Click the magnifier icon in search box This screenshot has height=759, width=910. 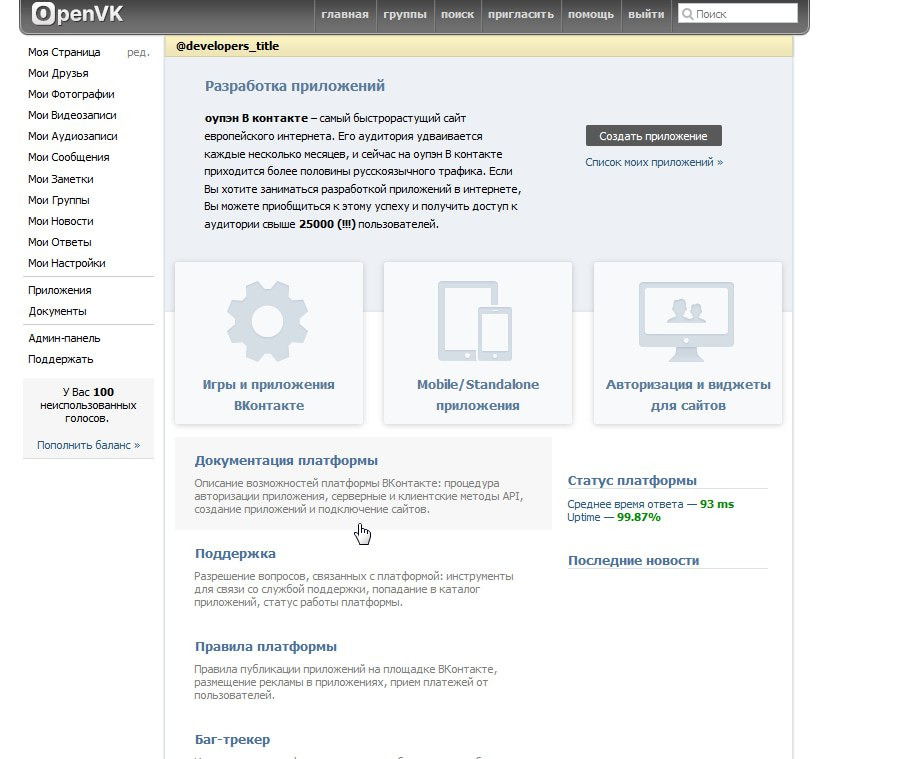point(687,14)
